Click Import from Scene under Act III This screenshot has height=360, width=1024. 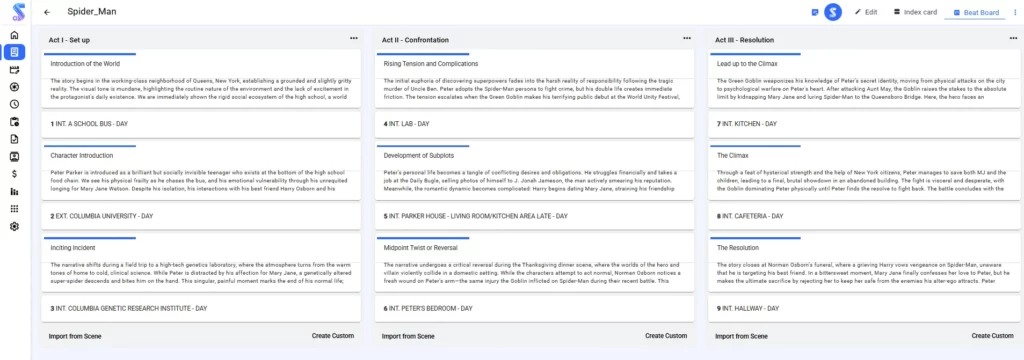coord(741,336)
